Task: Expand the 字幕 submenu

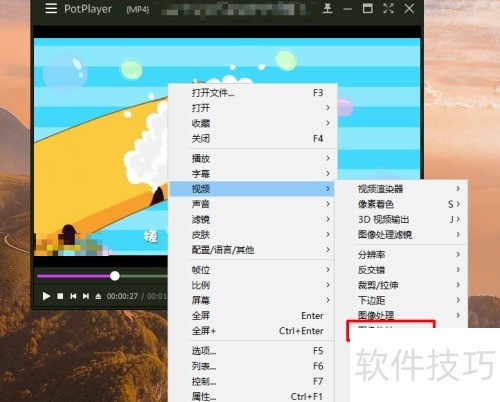Action: [x=253, y=174]
